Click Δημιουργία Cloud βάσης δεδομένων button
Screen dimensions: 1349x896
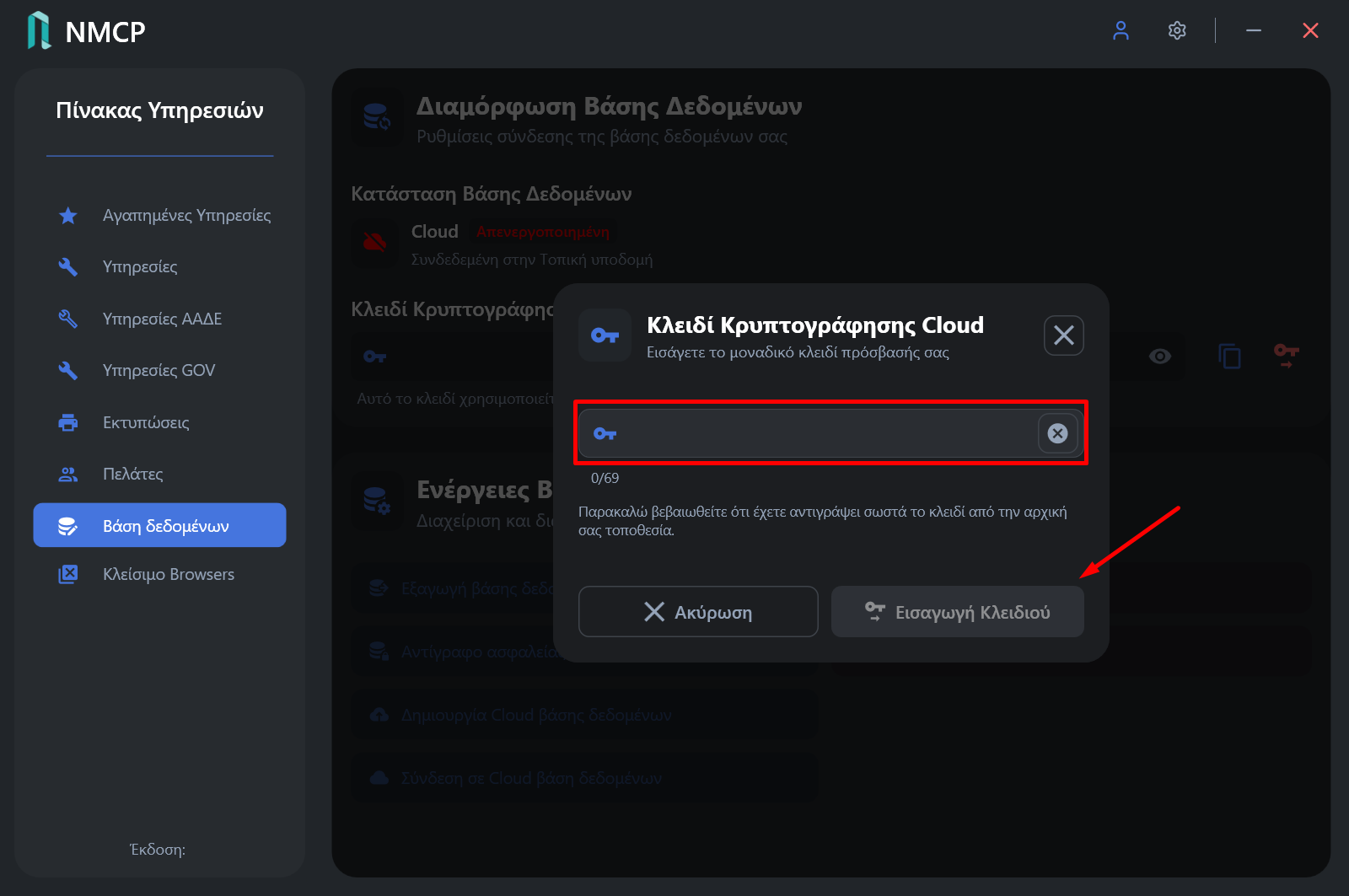pos(584,716)
